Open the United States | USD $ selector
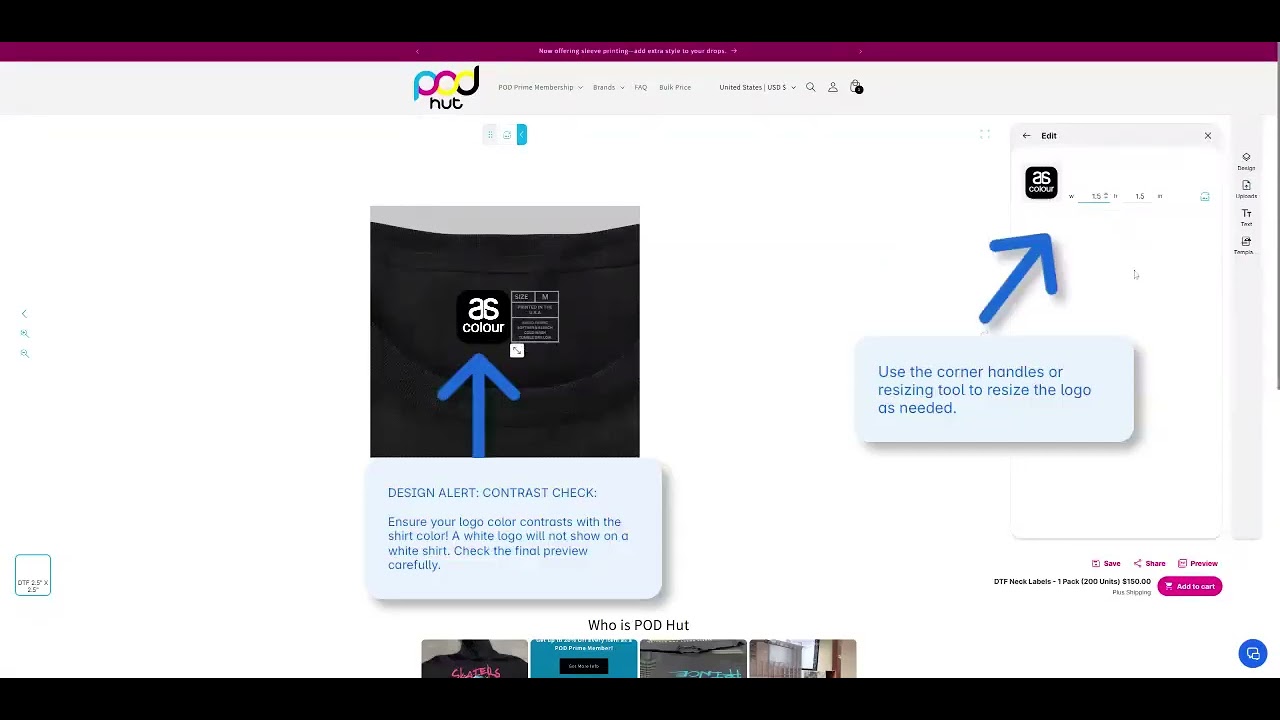This screenshot has width=1280, height=720. pos(757,87)
